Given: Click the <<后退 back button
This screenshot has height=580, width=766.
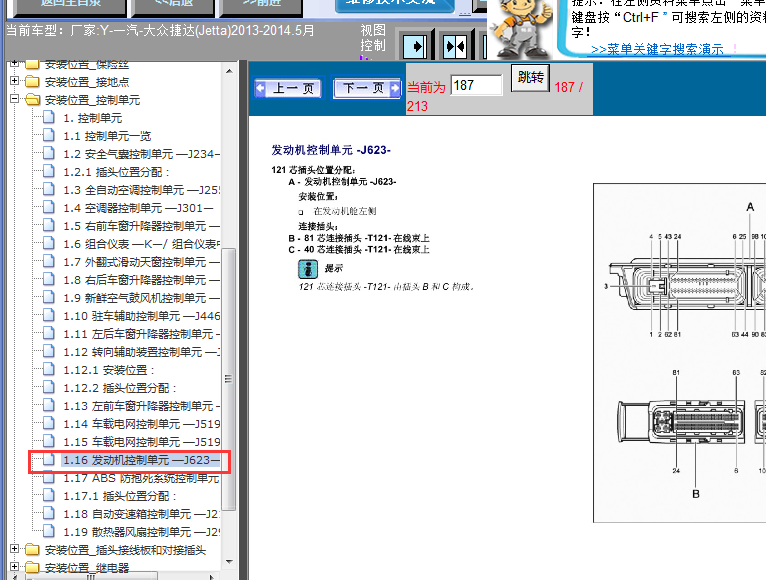Looking at the screenshot, I should click(x=173, y=6).
